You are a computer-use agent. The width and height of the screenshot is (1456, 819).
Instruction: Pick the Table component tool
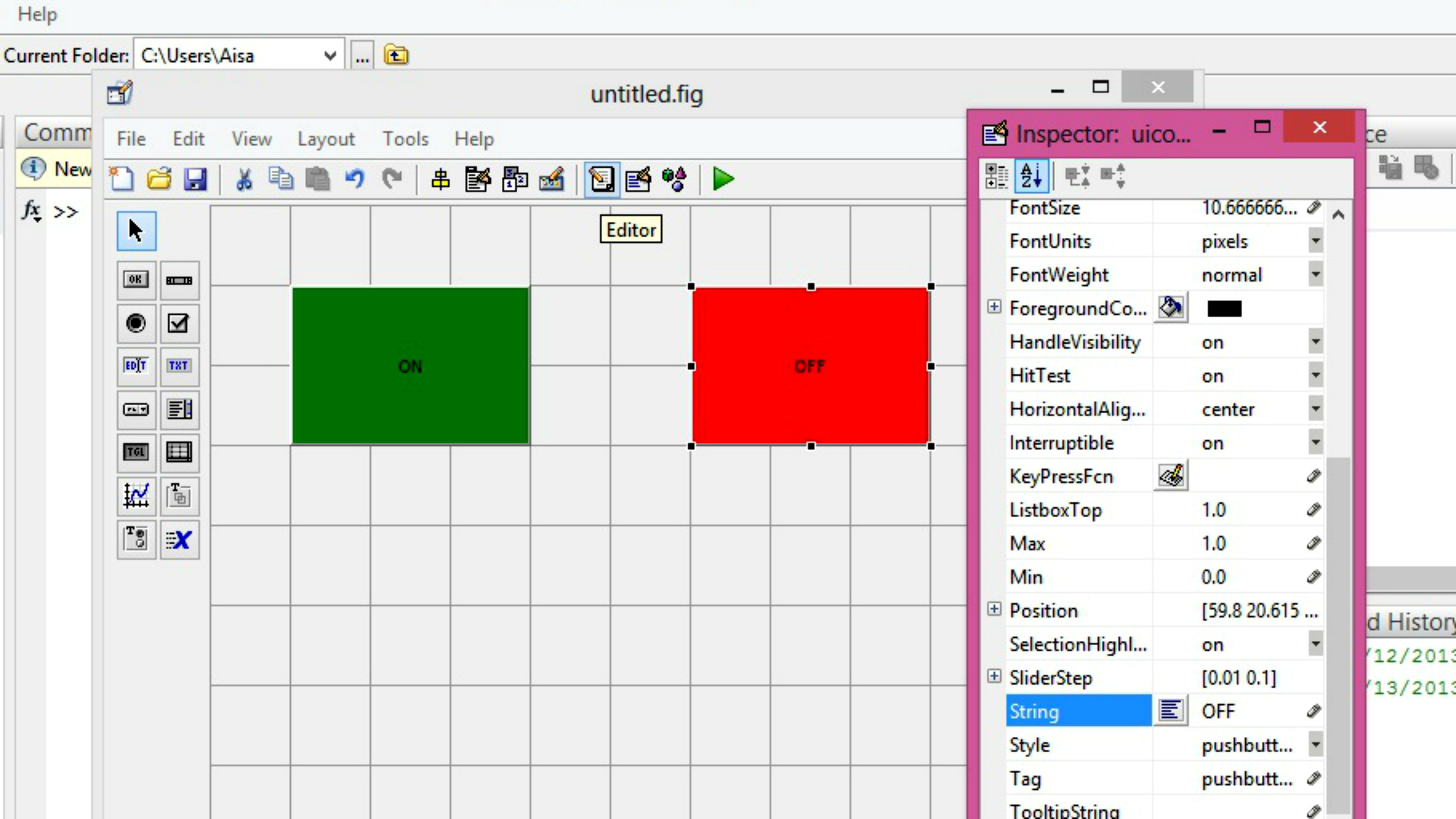179,452
